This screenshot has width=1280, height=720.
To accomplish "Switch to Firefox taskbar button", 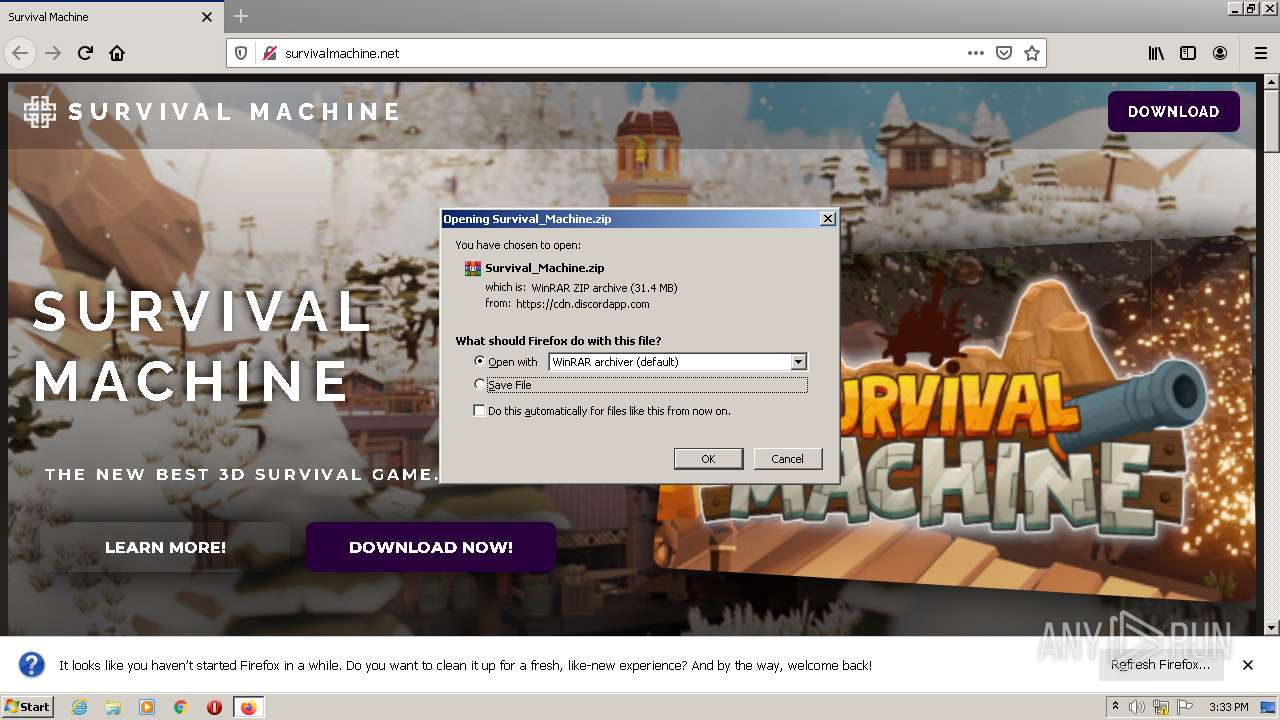I will coord(248,707).
